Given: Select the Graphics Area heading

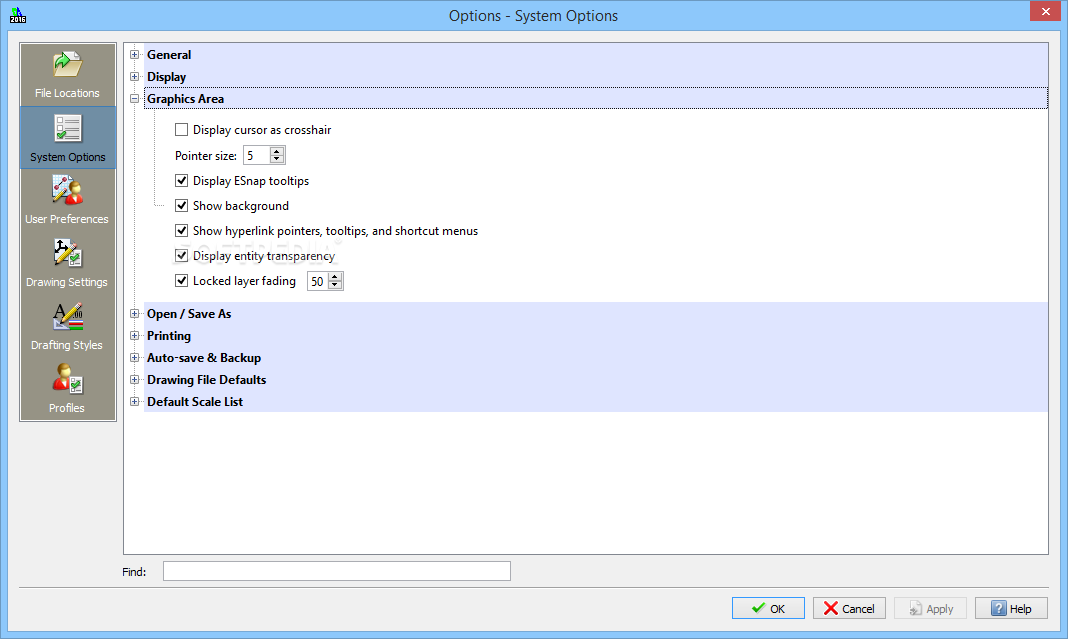Looking at the screenshot, I should point(185,99).
